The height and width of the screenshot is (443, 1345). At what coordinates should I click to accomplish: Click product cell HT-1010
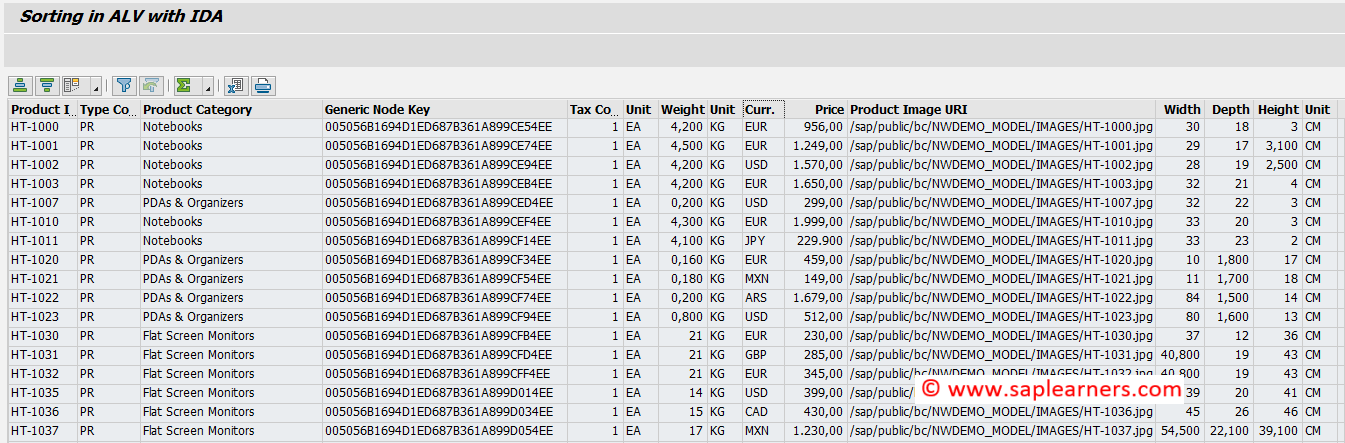click(x=42, y=222)
